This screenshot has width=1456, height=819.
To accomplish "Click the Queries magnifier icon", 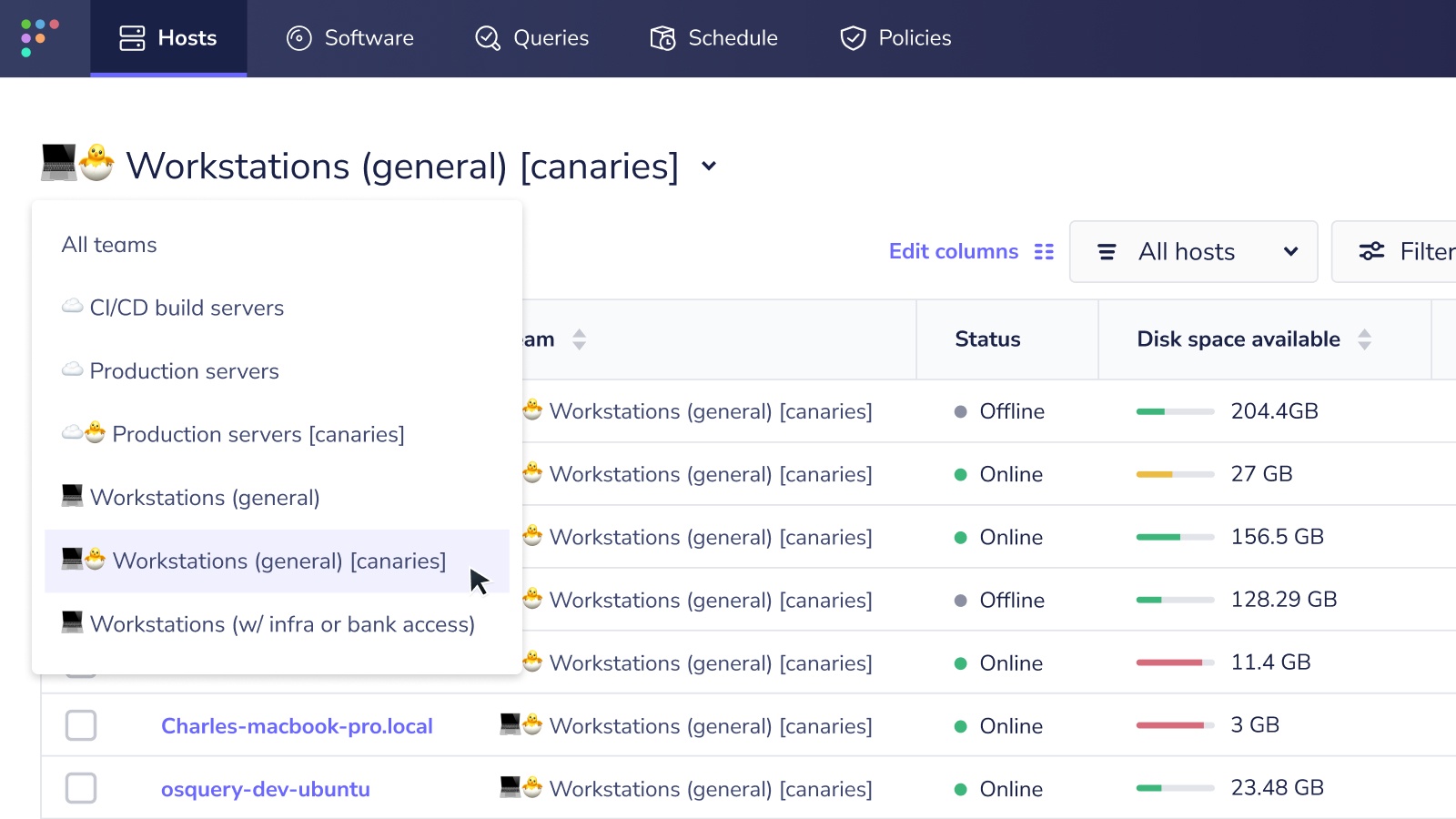I will [488, 38].
